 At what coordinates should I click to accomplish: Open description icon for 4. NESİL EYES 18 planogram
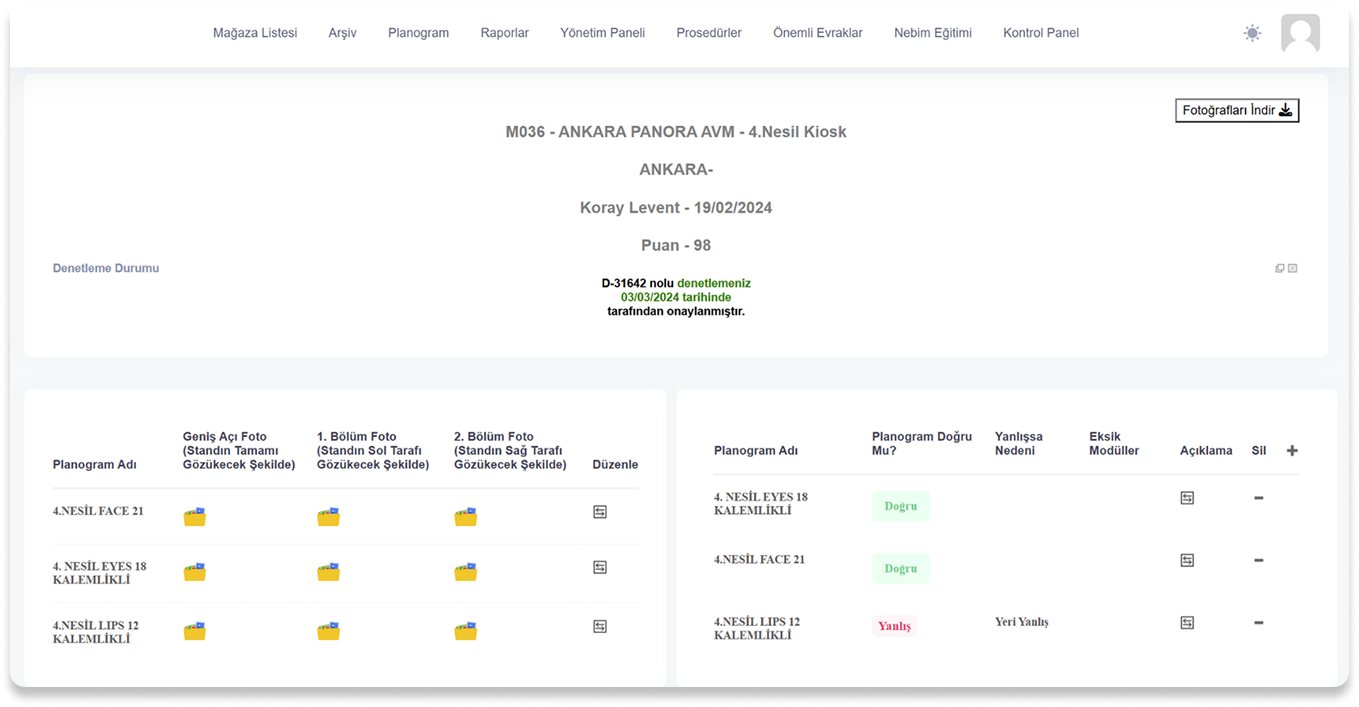(1187, 498)
